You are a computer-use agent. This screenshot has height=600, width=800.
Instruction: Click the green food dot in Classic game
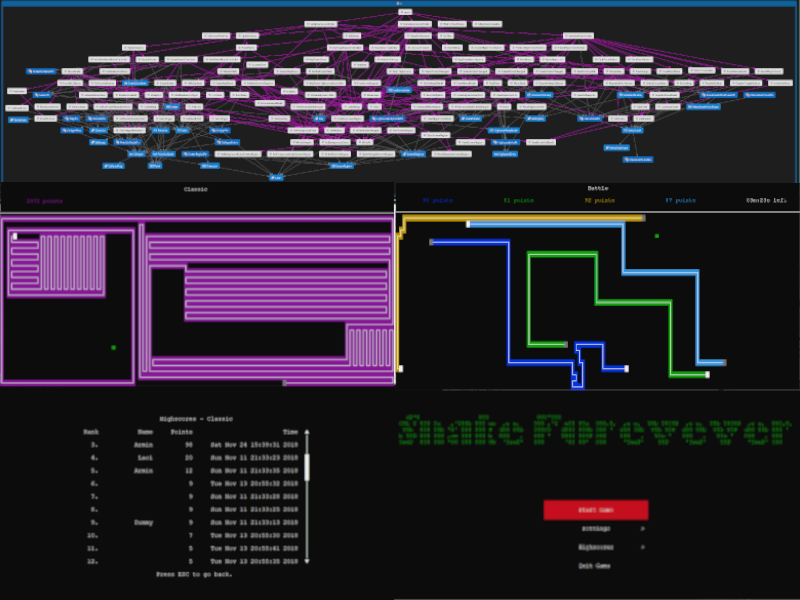coord(113,348)
